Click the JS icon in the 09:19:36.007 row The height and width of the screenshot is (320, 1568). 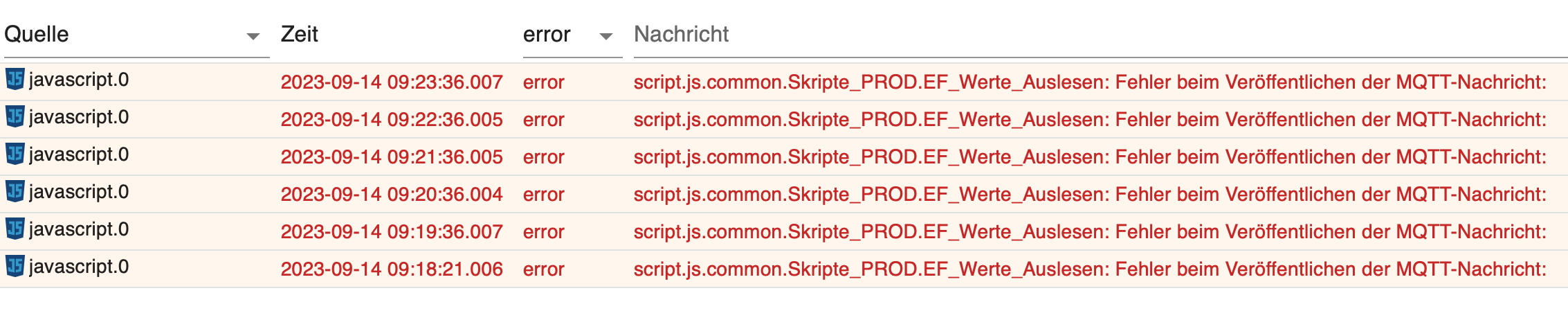click(15, 229)
